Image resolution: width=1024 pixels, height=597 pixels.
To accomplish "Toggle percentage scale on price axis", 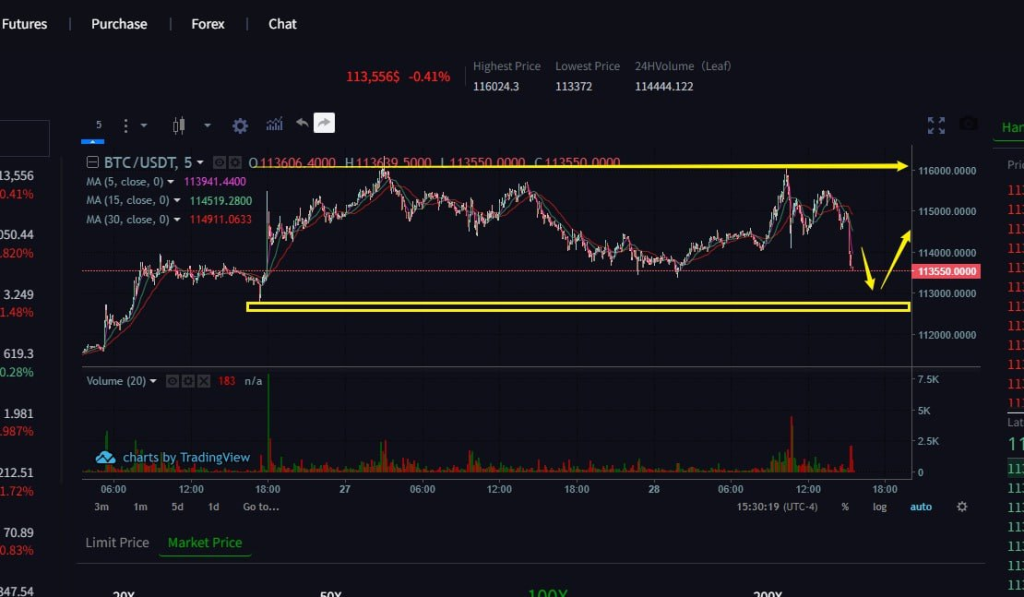I will pos(845,507).
